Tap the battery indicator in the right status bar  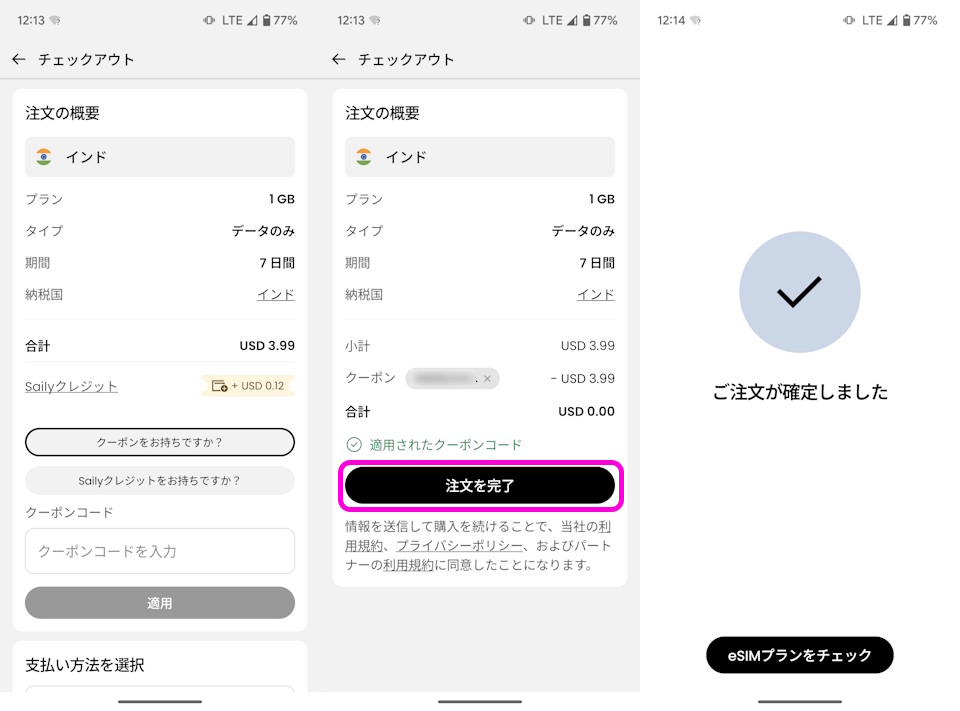click(906, 20)
